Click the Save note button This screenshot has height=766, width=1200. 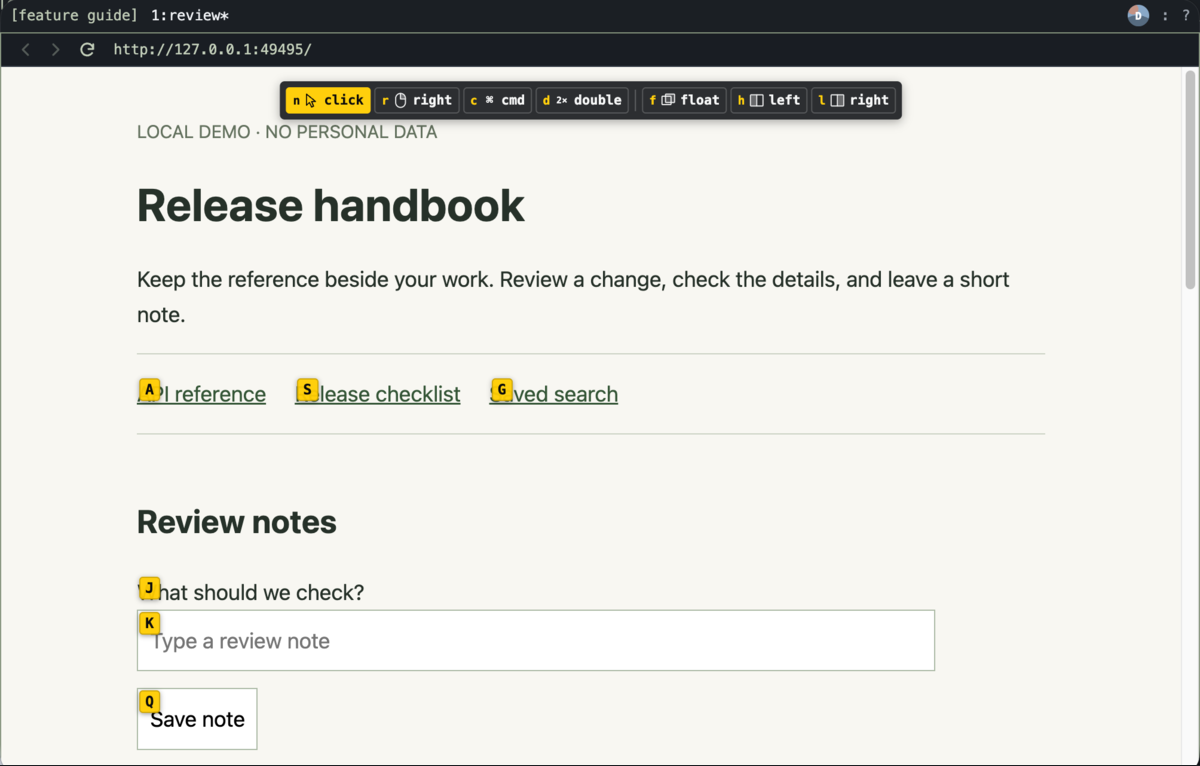point(197,719)
